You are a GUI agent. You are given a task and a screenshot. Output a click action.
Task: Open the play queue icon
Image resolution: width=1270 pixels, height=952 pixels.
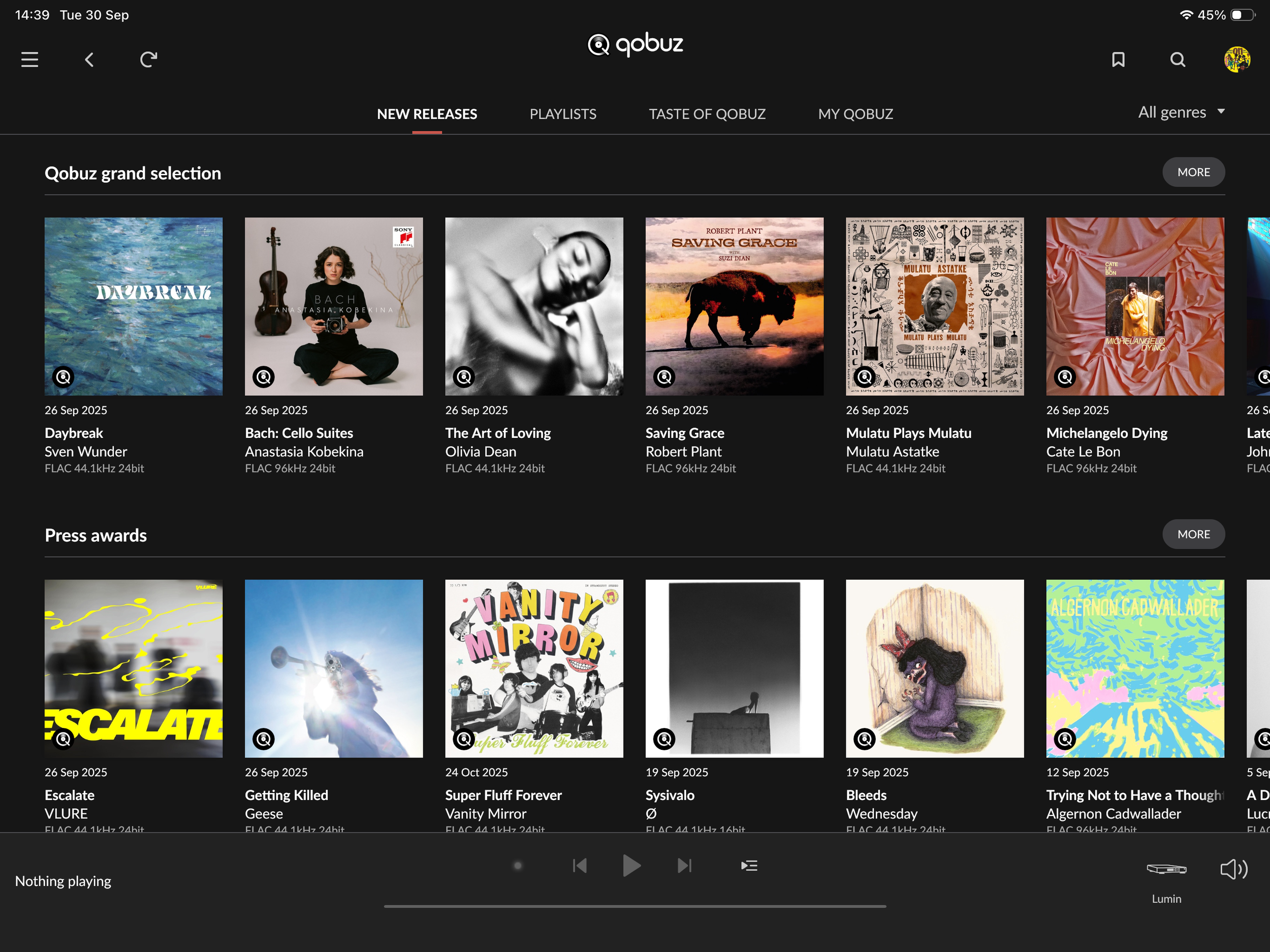[x=749, y=865]
